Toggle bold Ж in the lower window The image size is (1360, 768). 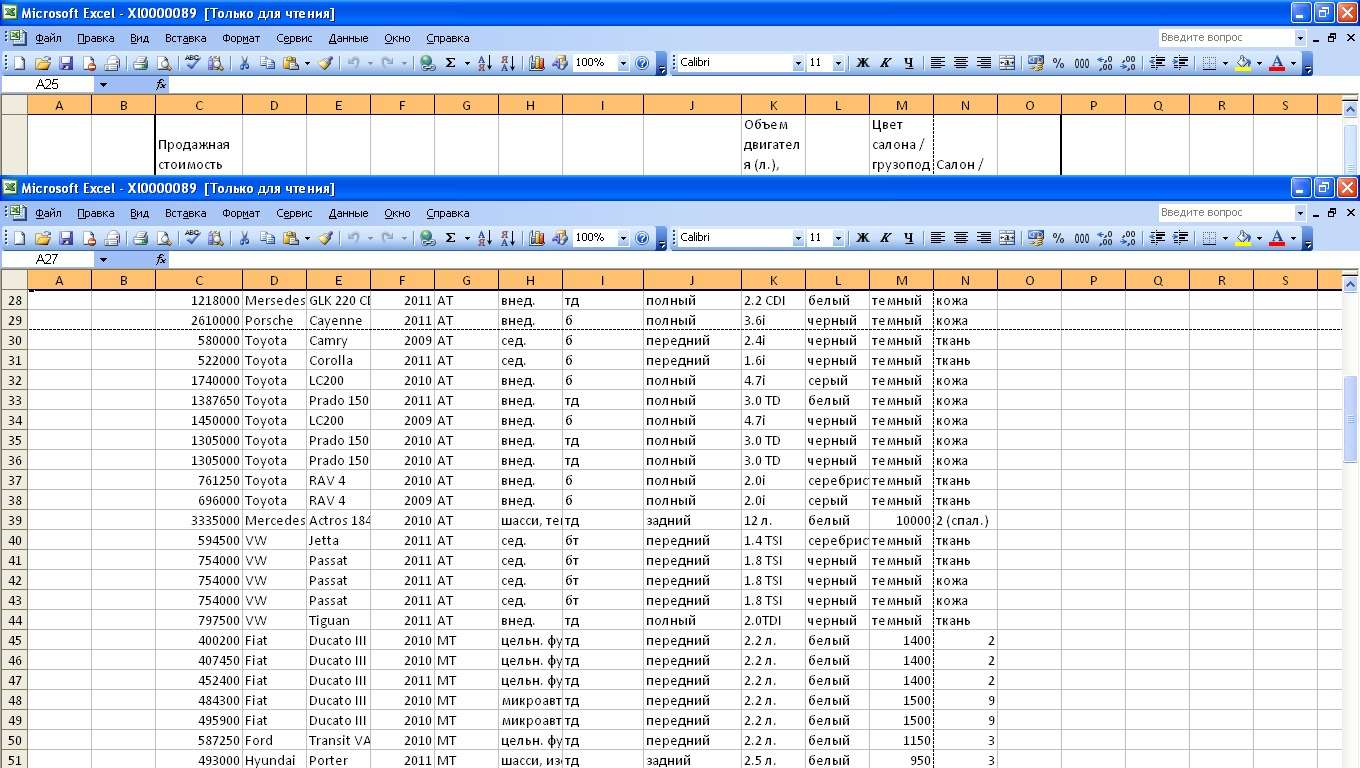tap(862, 238)
